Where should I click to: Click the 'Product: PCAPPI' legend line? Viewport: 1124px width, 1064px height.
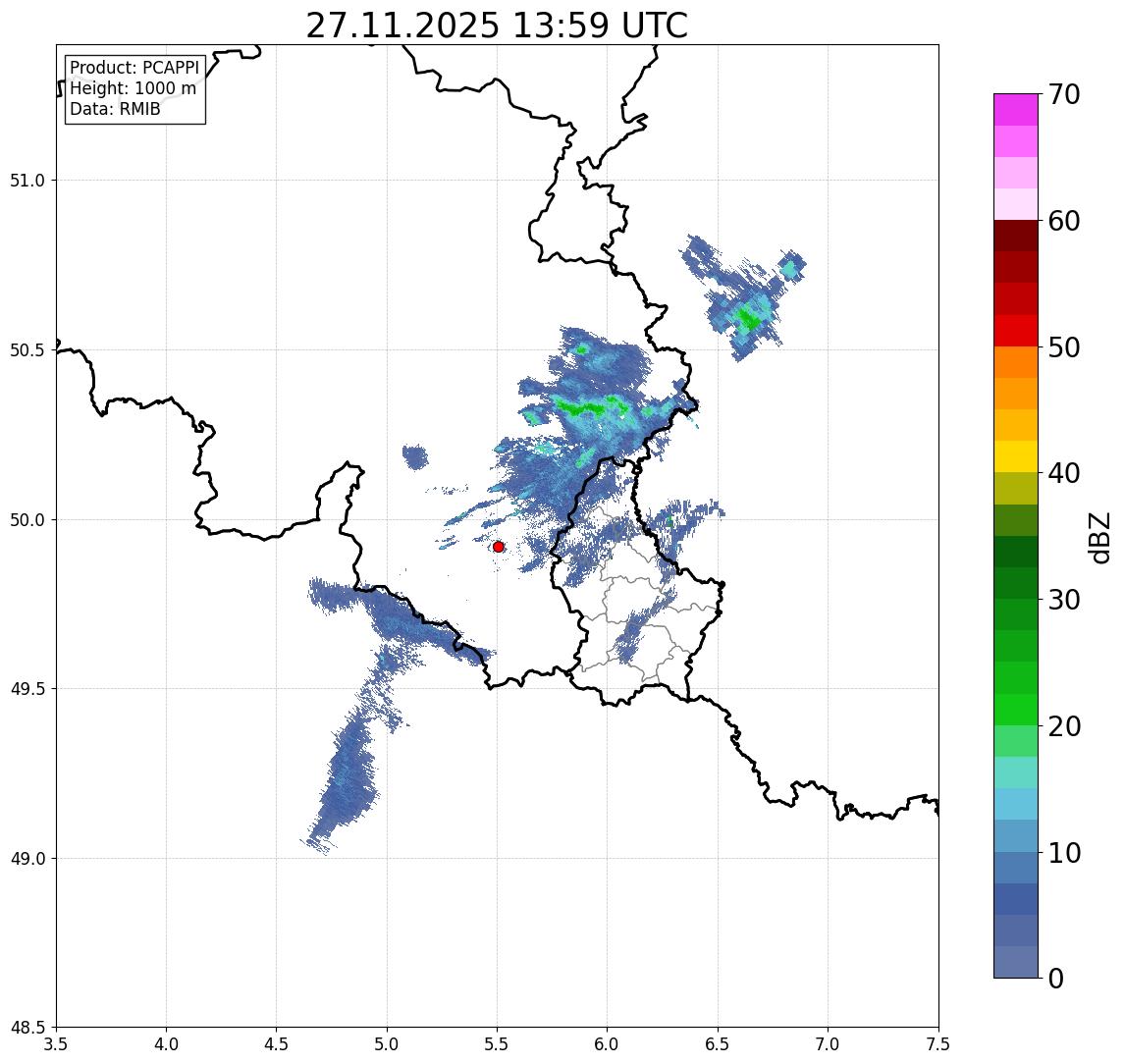click(x=134, y=68)
